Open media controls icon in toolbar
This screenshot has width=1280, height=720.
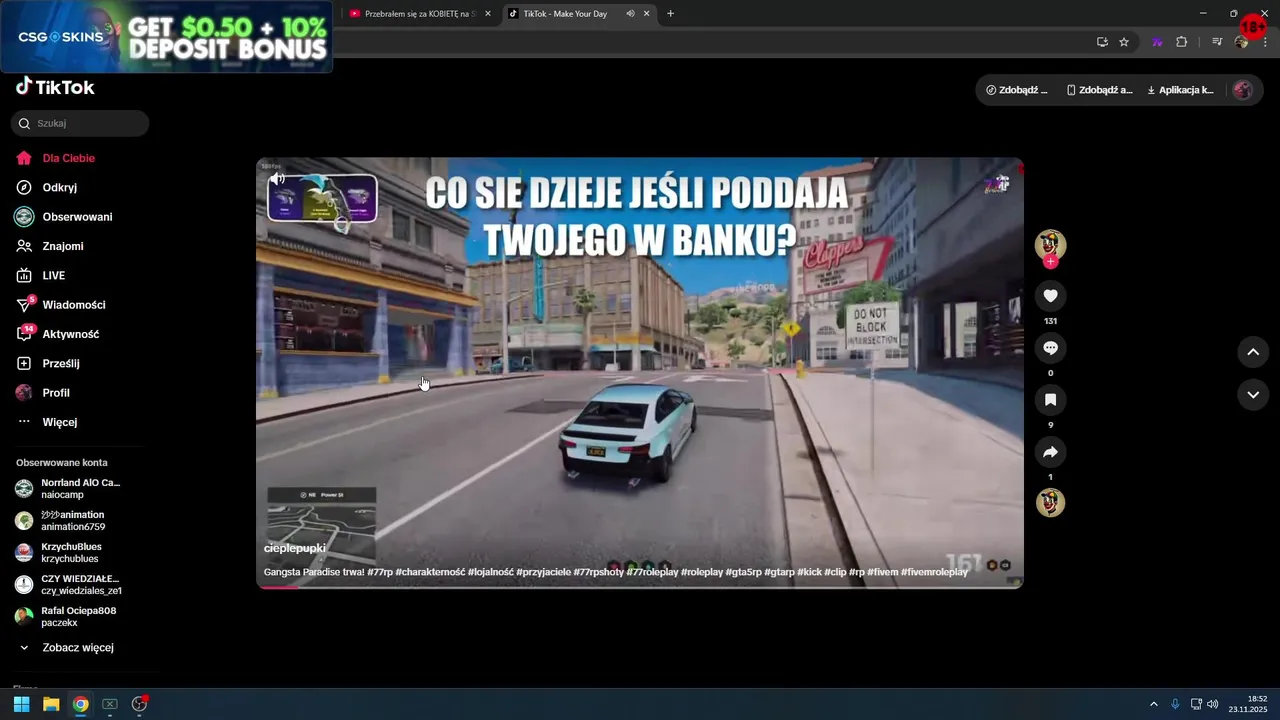(x=1217, y=42)
